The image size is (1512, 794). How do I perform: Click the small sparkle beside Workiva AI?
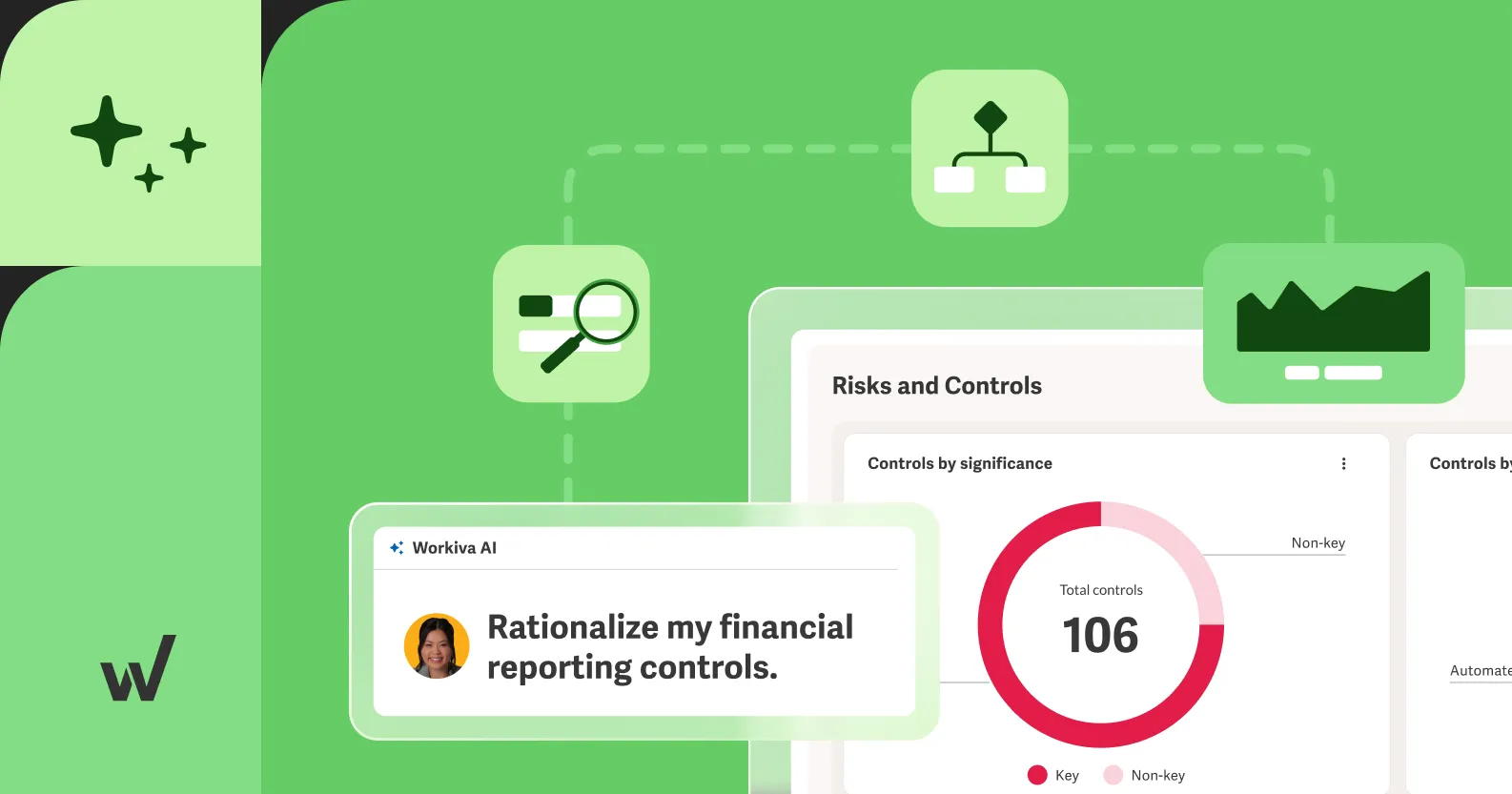397,548
